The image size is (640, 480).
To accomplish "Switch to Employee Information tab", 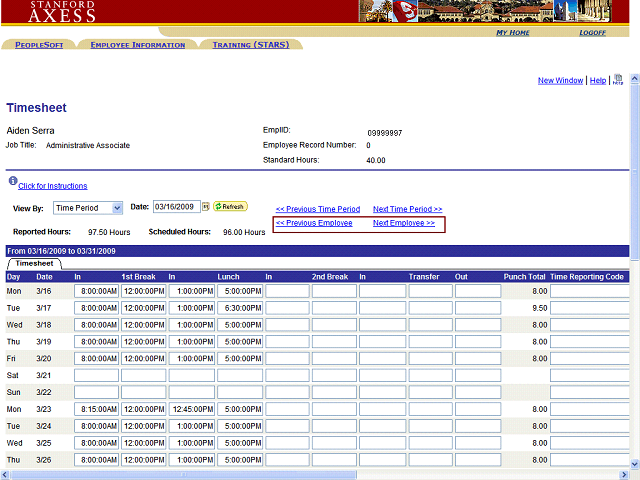I will 137,45.
